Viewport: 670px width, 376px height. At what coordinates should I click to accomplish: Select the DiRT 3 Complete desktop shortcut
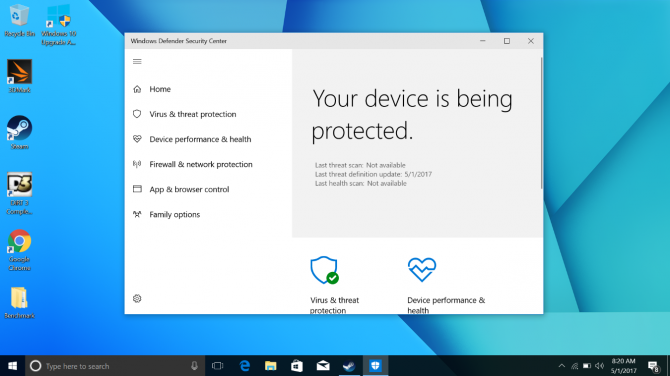tap(19, 194)
